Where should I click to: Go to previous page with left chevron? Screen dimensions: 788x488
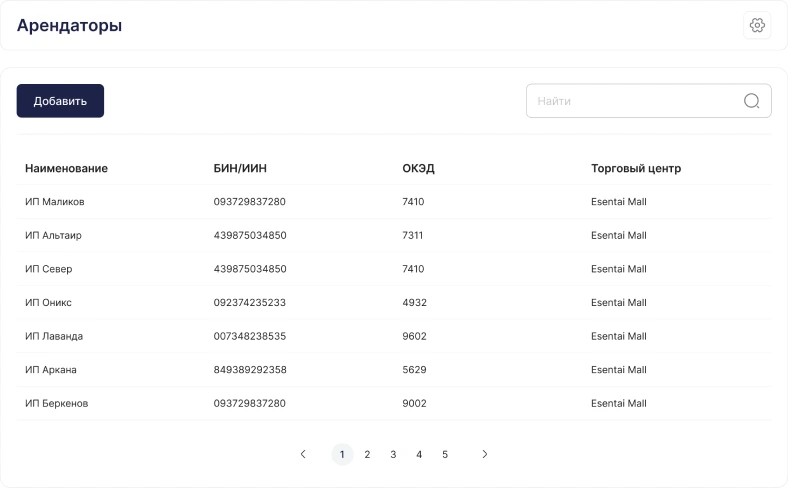tap(303, 454)
